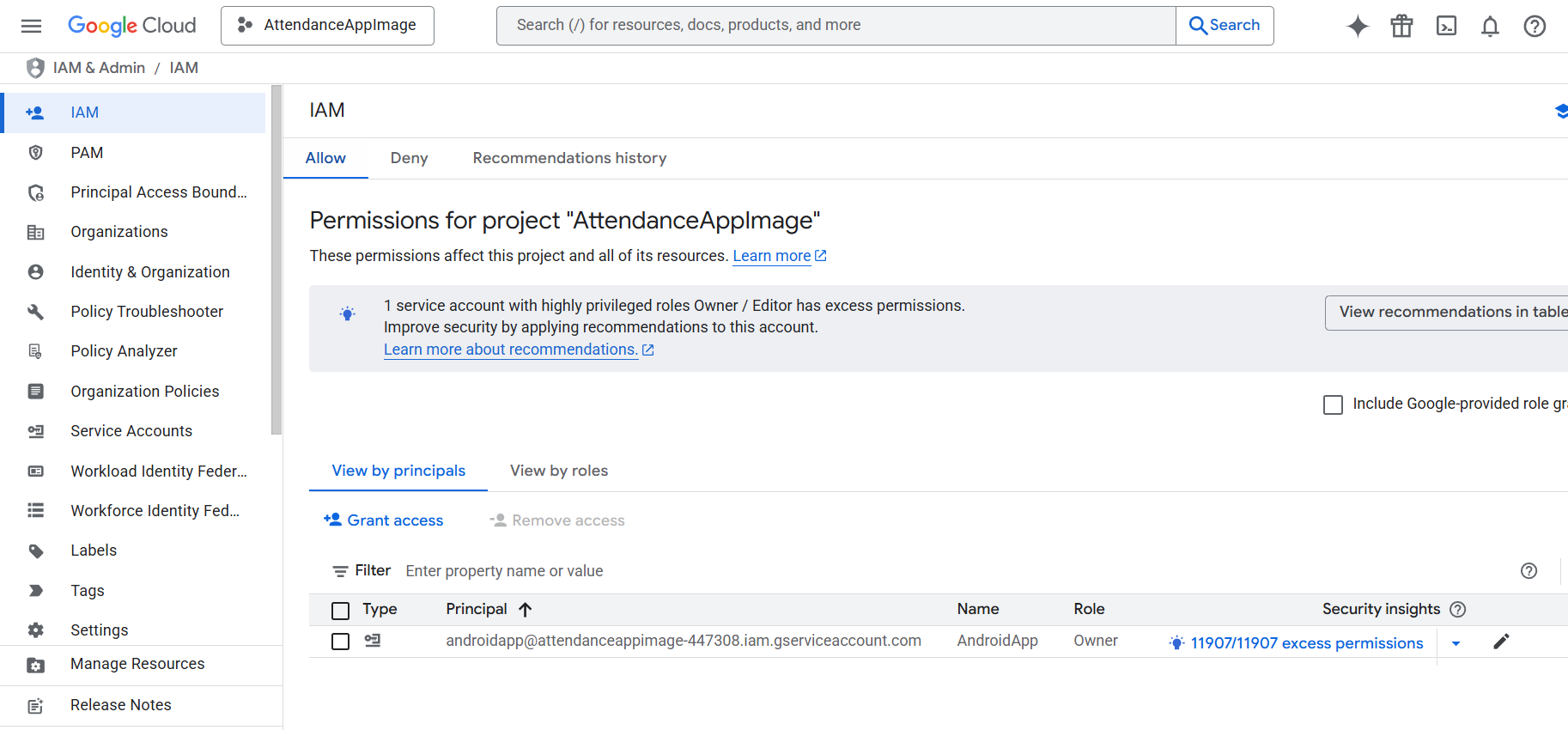This screenshot has width=1568, height=730.
Task: Click the androidapp service account email
Action: (x=684, y=641)
